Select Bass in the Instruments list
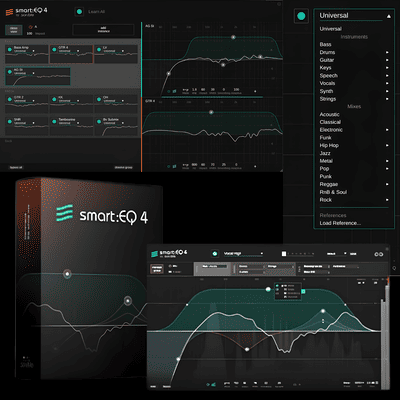Screen dimensions: 400x400 click(325, 44)
